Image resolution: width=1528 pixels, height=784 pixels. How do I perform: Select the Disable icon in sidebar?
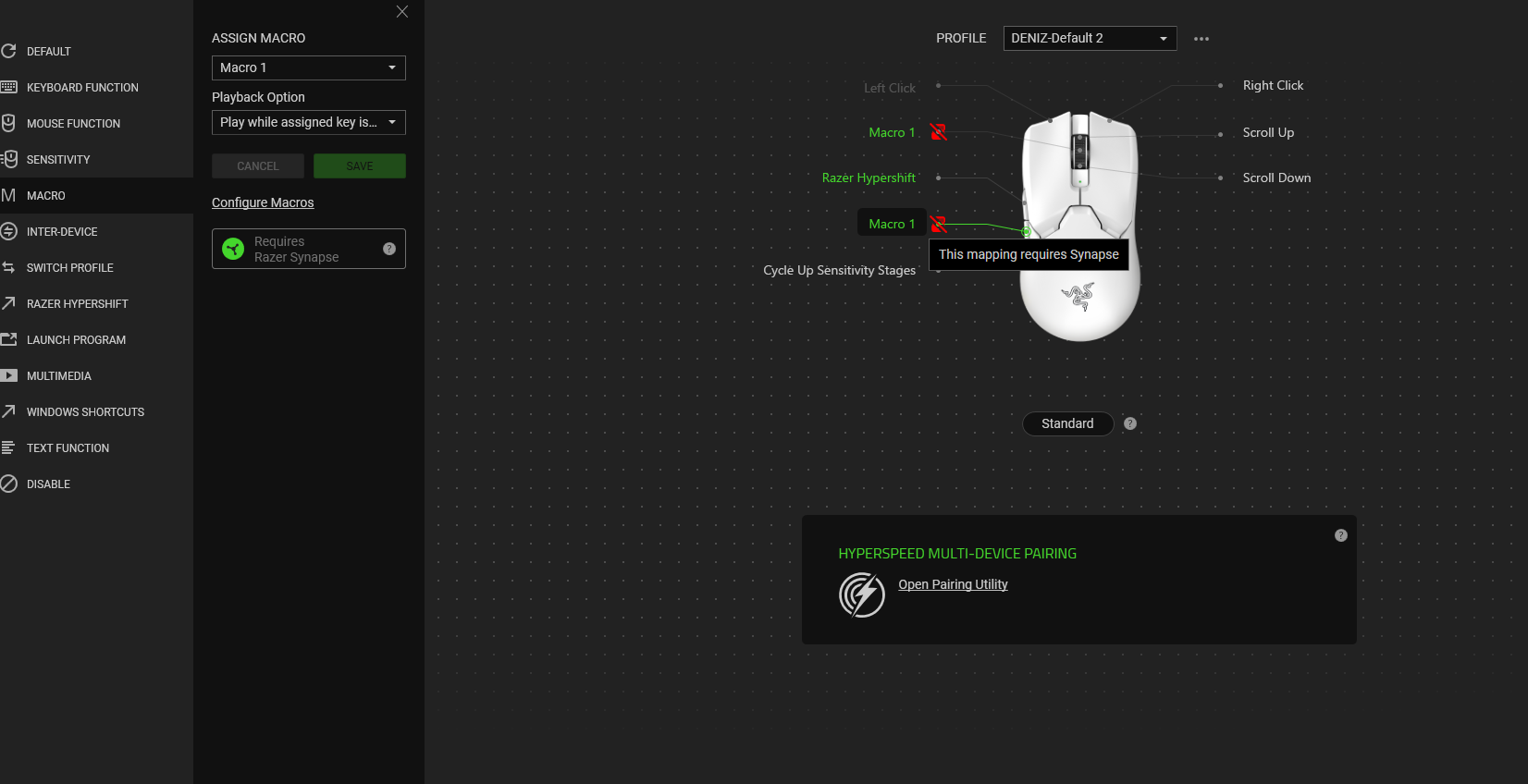pyautogui.click(x=9, y=484)
